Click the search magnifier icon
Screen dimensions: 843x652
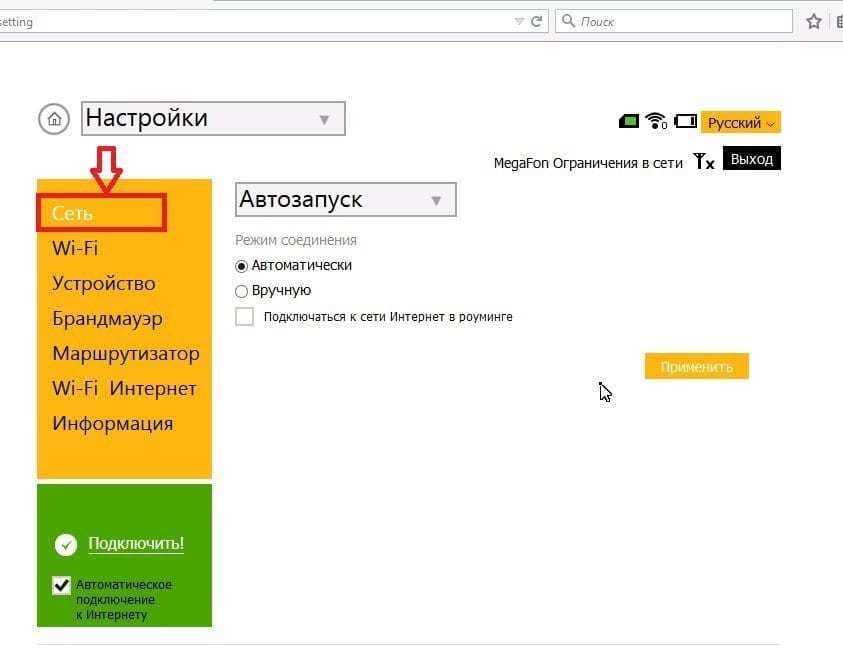tap(568, 21)
